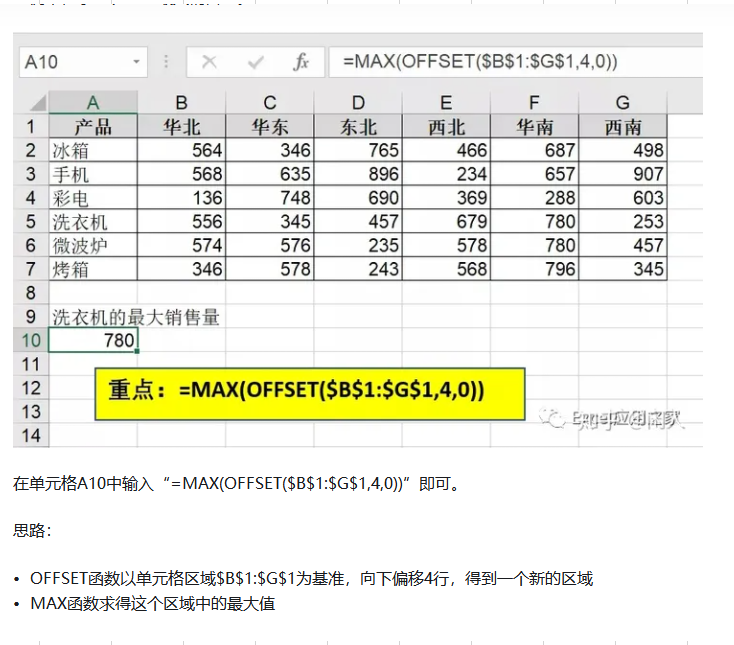Click the formula bar MAX formula text
Viewport: 734px width, 645px height.
[x=480, y=62]
